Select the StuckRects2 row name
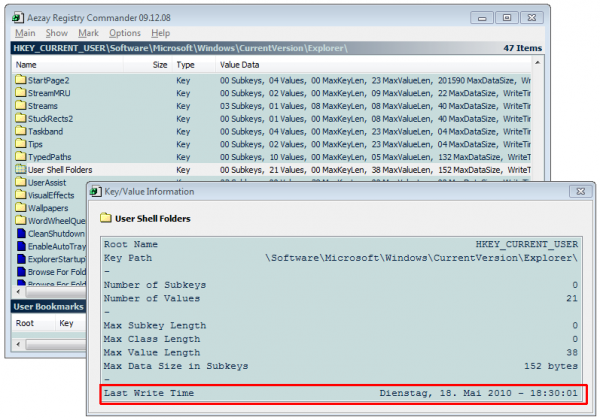Screen dimensions: 600x420 [50, 119]
